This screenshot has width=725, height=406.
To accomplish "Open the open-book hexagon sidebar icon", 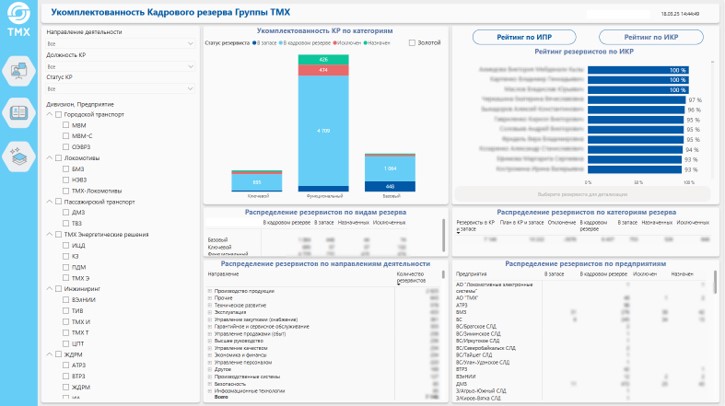I will click(x=19, y=112).
